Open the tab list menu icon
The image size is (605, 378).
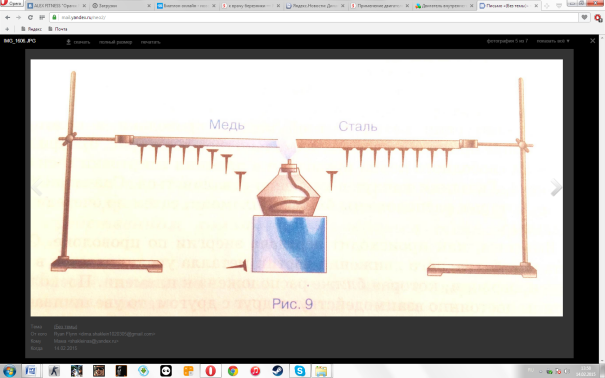559,6
